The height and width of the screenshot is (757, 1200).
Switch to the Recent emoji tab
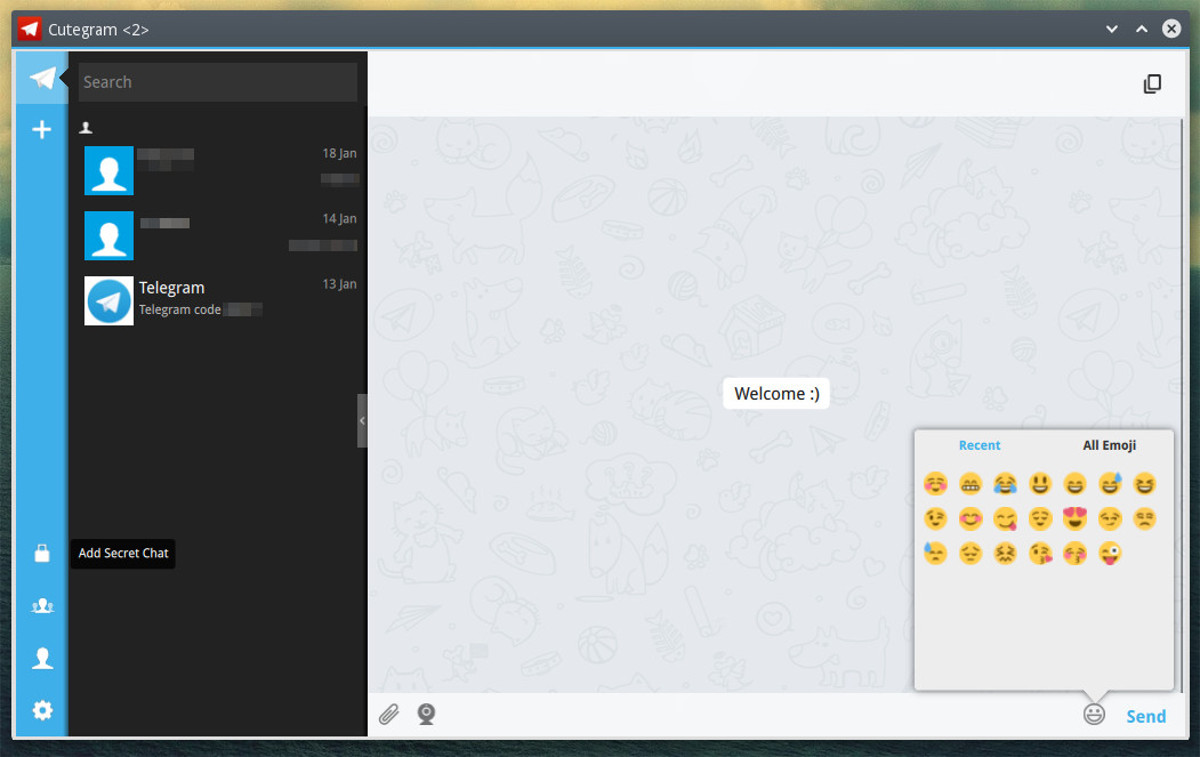tap(979, 445)
